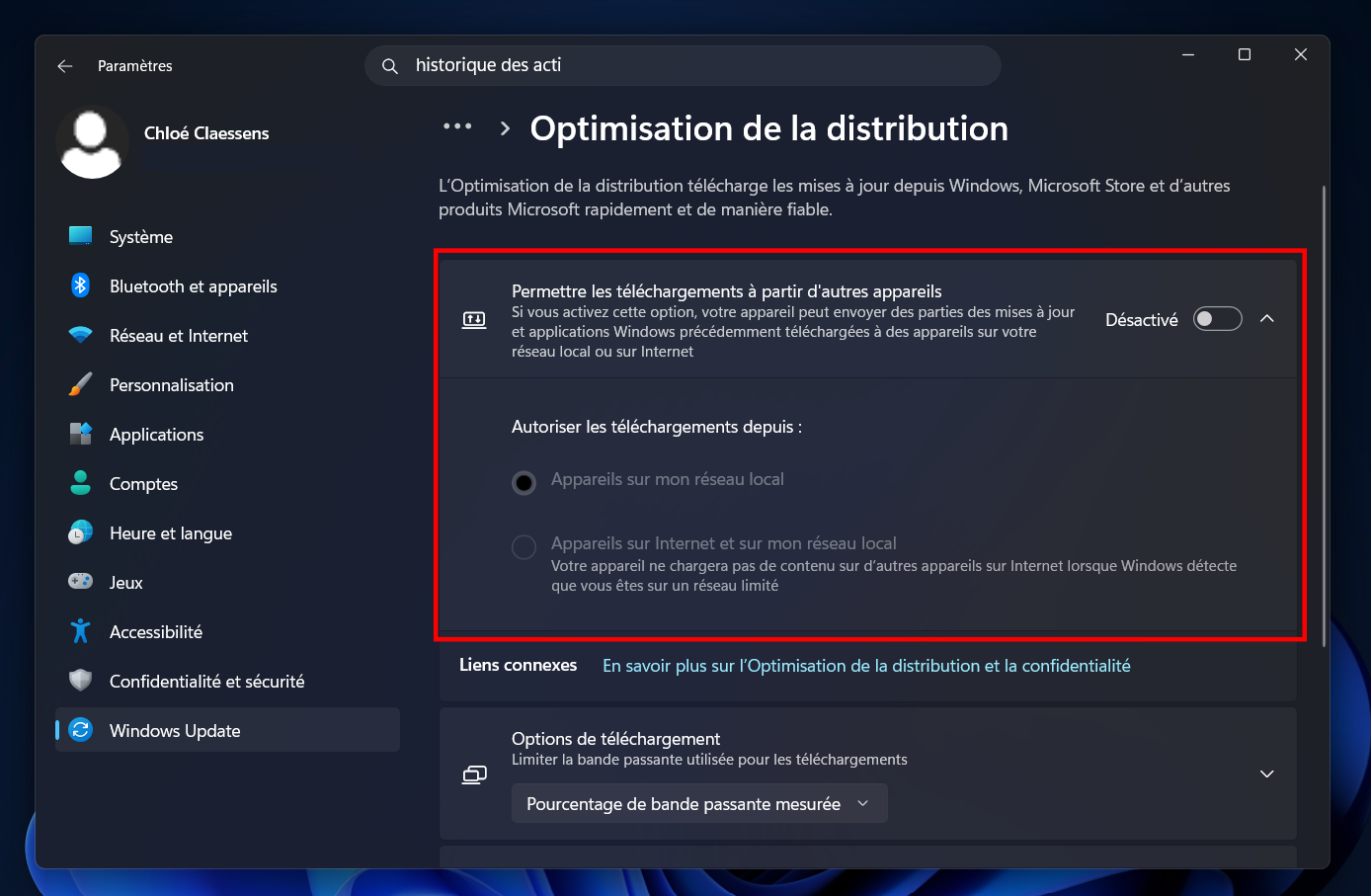Click the Confidentialité et sécurité shield icon
1371x896 pixels.
[x=81, y=681]
